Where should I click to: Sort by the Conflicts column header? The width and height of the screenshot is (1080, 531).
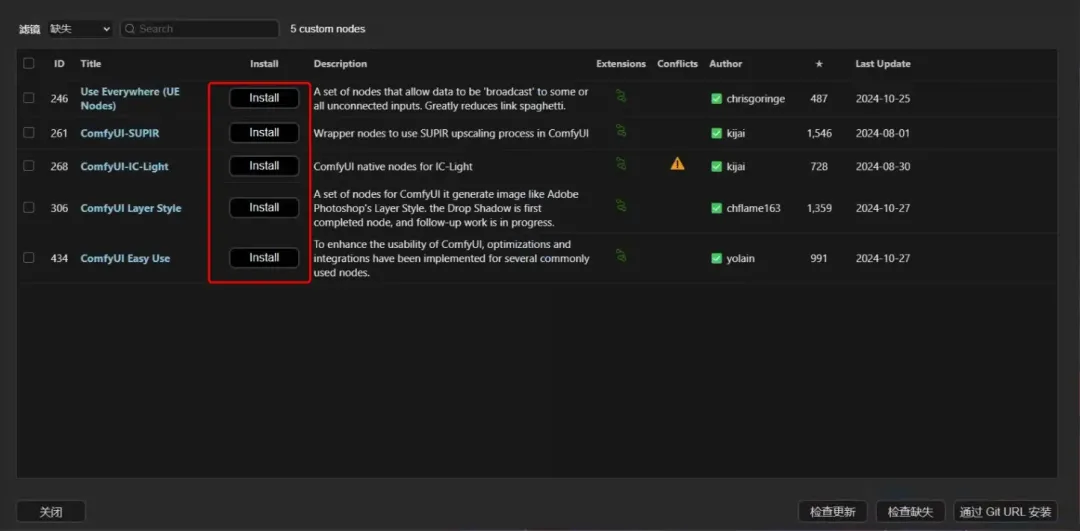pyautogui.click(x=678, y=64)
